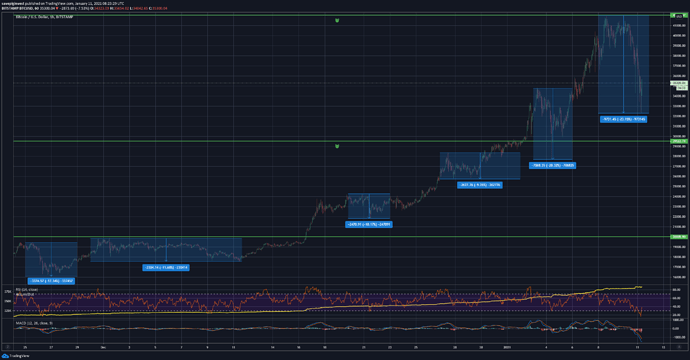
Task: Click the -9701 measurement label of rightmost range
Action: point(624,119)
